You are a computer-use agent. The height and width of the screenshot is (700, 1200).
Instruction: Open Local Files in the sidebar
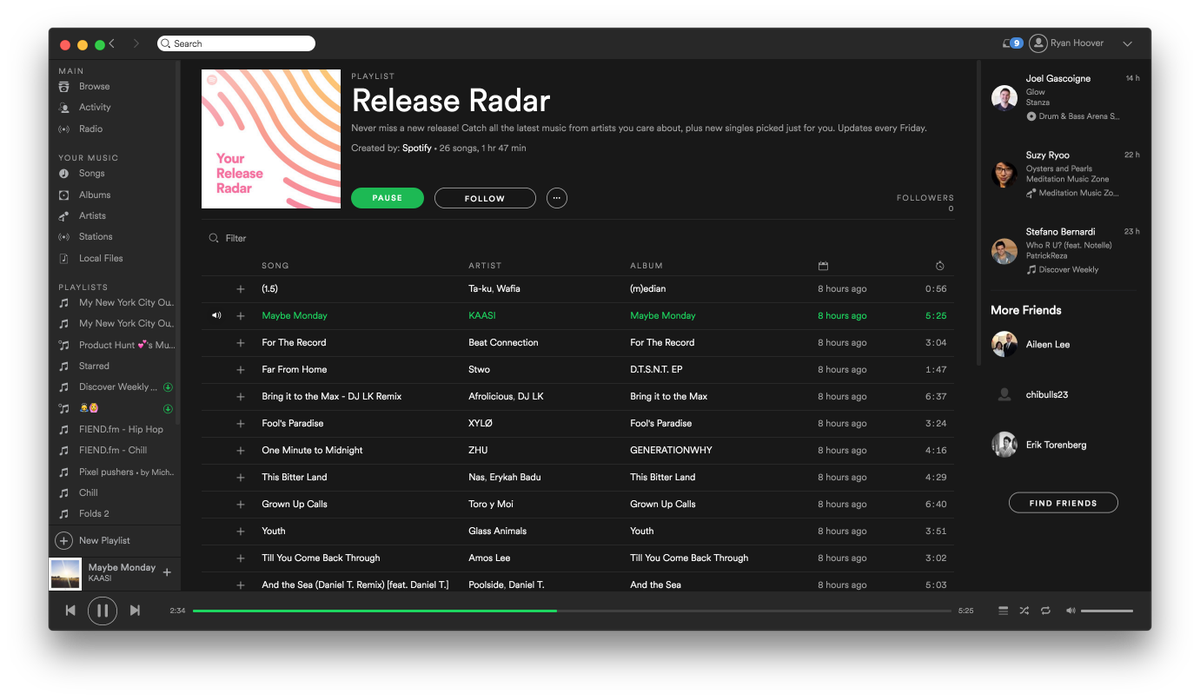[101, 258]
